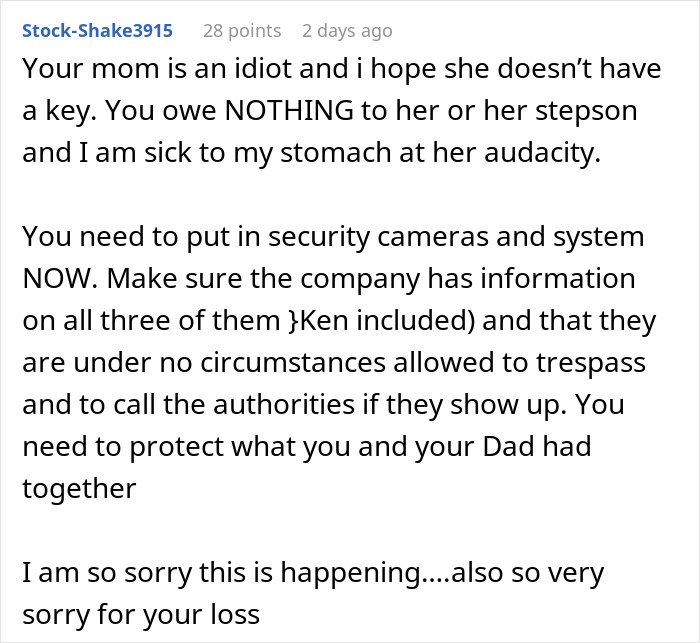
Task: Click the word authorities in the comment
Action: coord(284,404)
